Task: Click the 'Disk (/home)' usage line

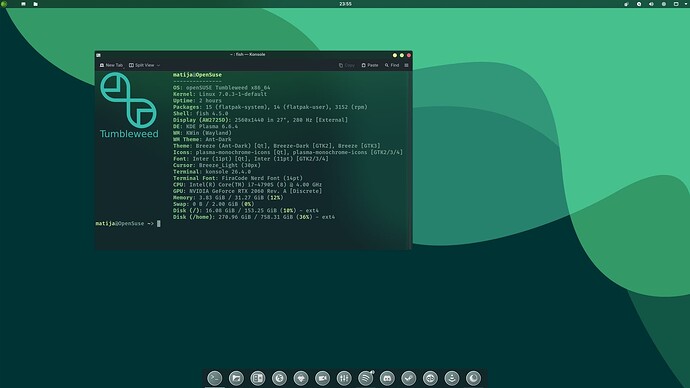Action: click(x=254, y=217)
